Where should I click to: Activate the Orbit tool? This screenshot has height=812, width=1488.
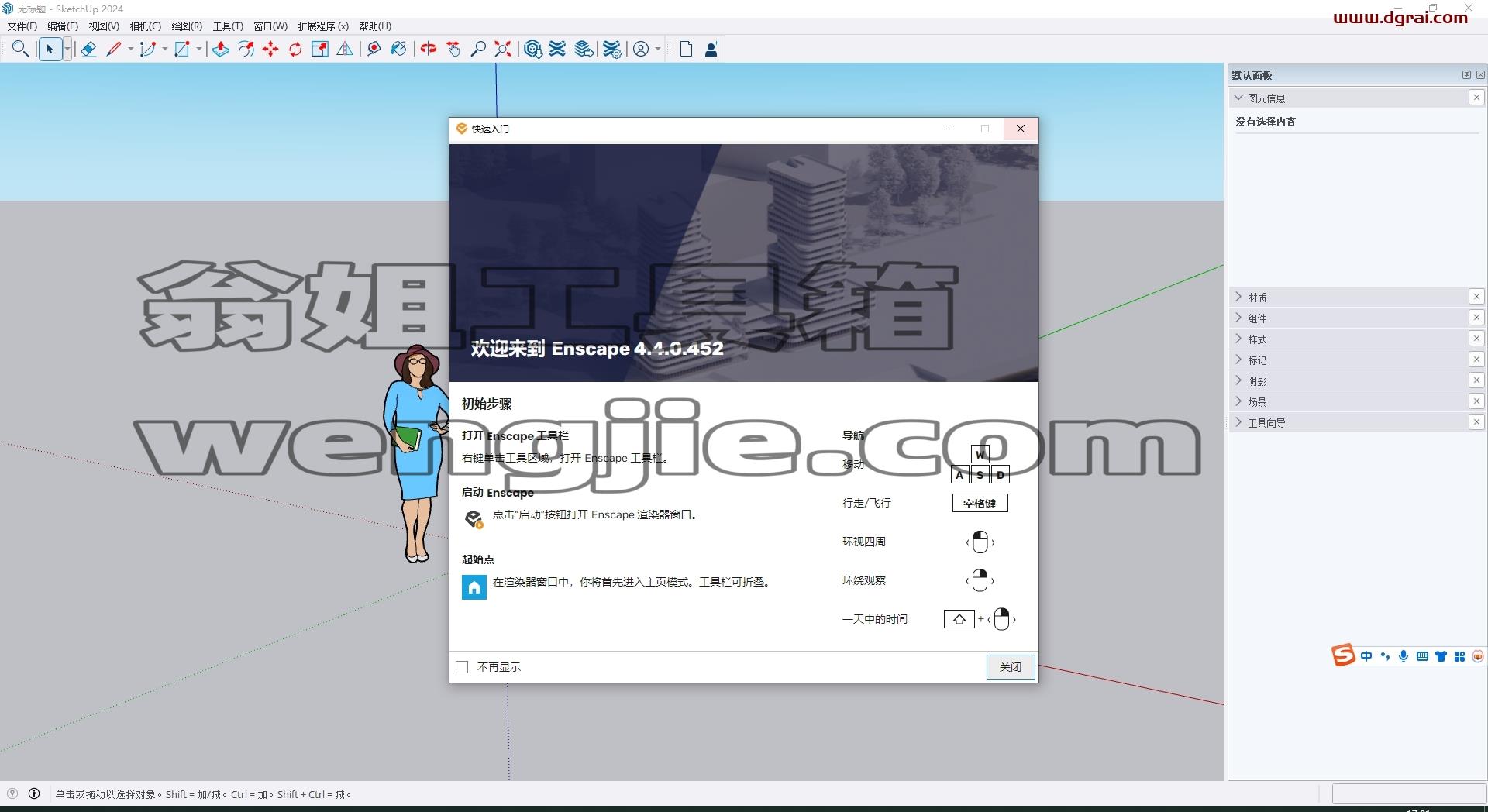pos(429,50)
